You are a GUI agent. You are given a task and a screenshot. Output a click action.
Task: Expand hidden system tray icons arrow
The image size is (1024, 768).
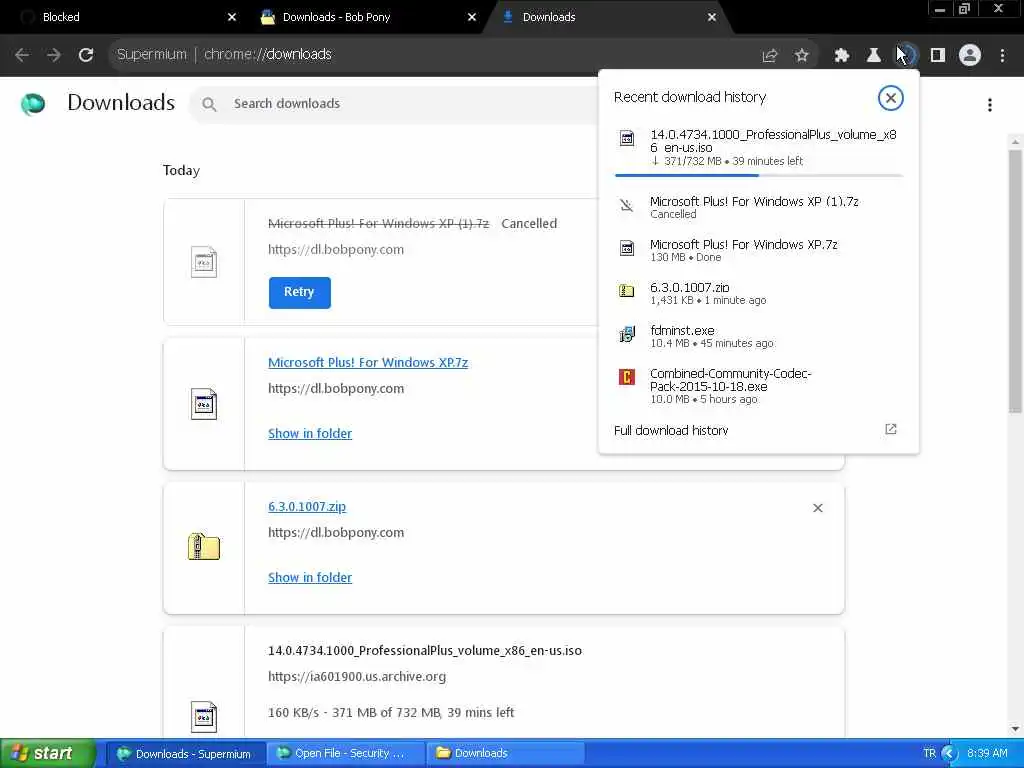point(949,754)
